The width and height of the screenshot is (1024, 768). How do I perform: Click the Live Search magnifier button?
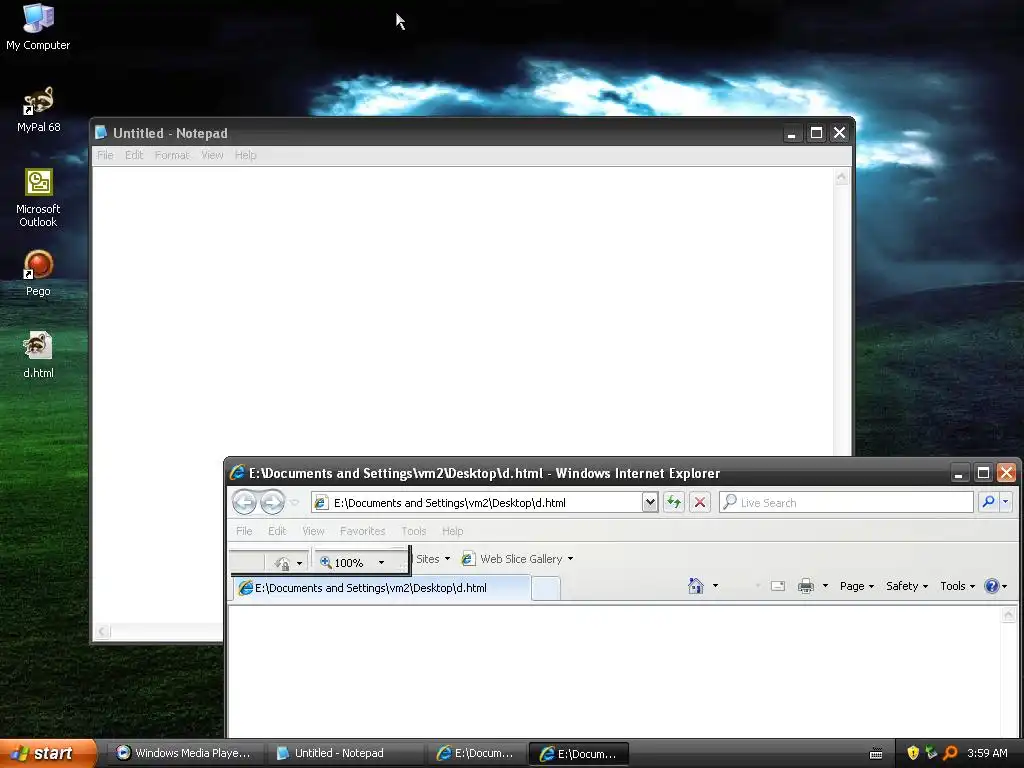pos(988,502)
